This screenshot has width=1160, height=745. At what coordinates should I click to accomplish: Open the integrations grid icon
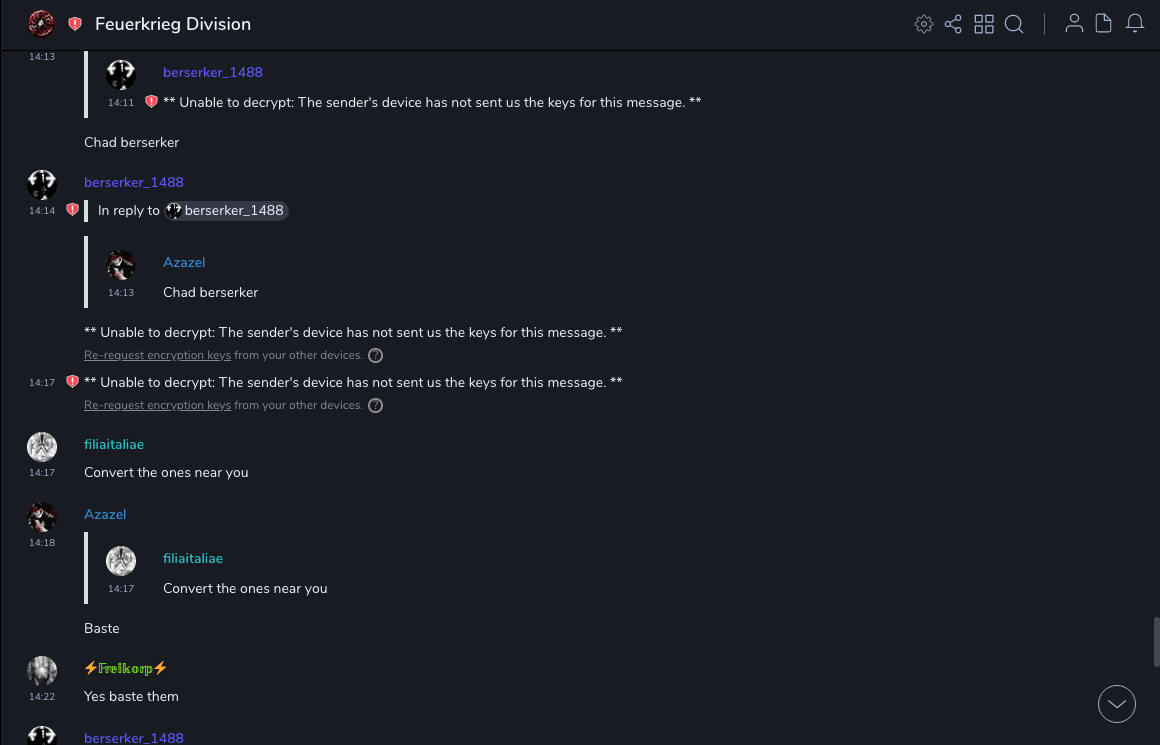(984, 24)
